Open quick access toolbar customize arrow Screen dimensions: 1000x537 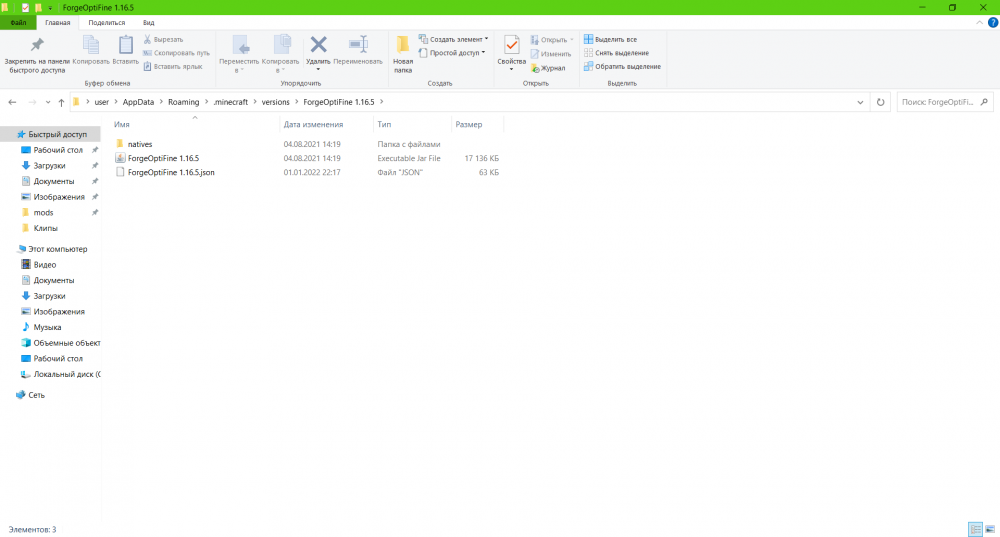[50, 8]
